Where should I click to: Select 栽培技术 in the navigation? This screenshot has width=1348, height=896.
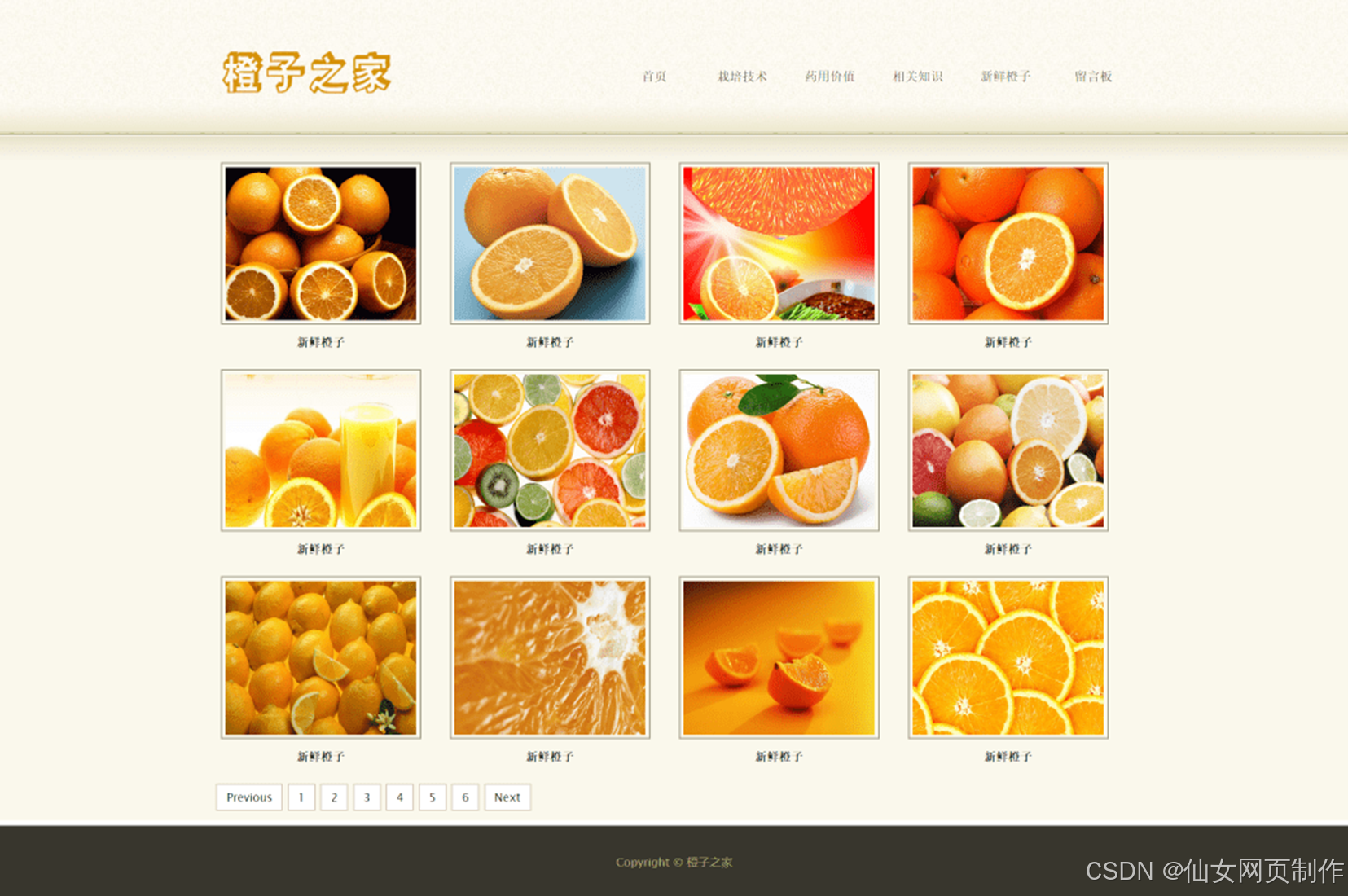point(741,76)
